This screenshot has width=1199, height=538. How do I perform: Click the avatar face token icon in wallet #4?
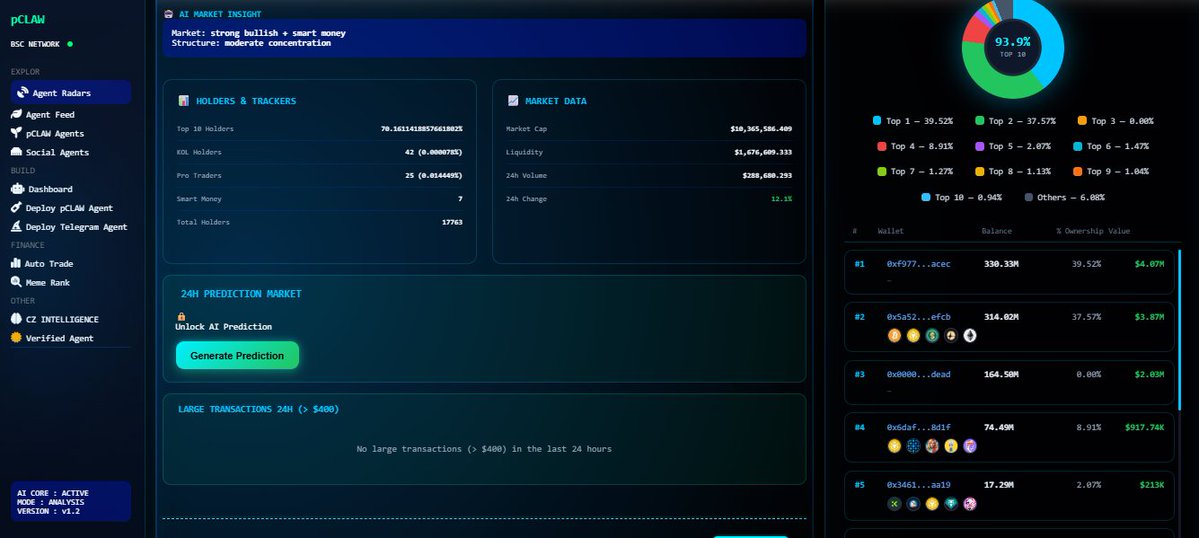click(931, 446)
